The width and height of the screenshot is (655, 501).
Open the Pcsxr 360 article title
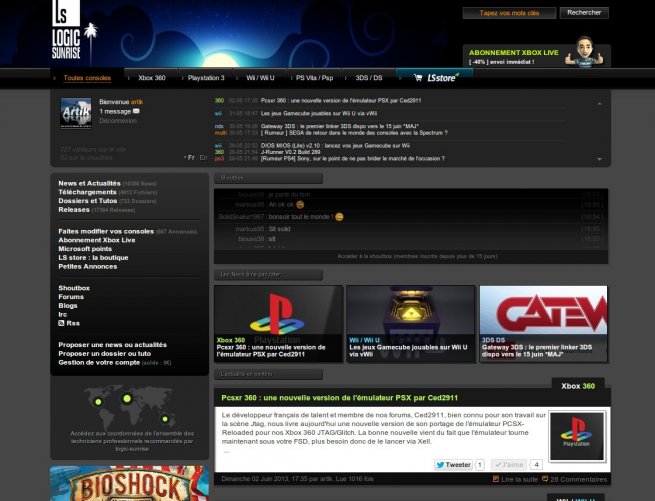coord(340,398)
